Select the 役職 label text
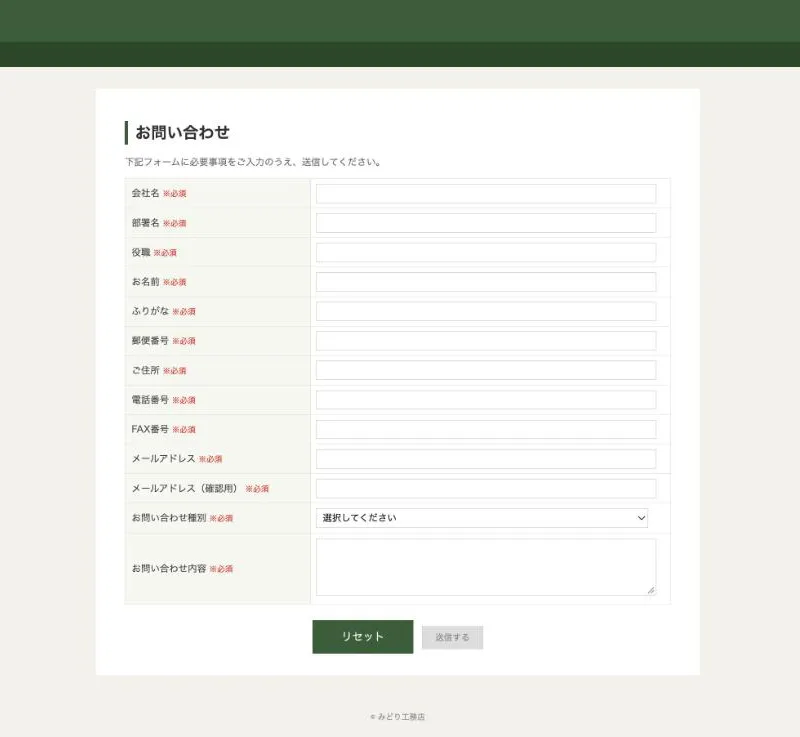 click(141, 252)
